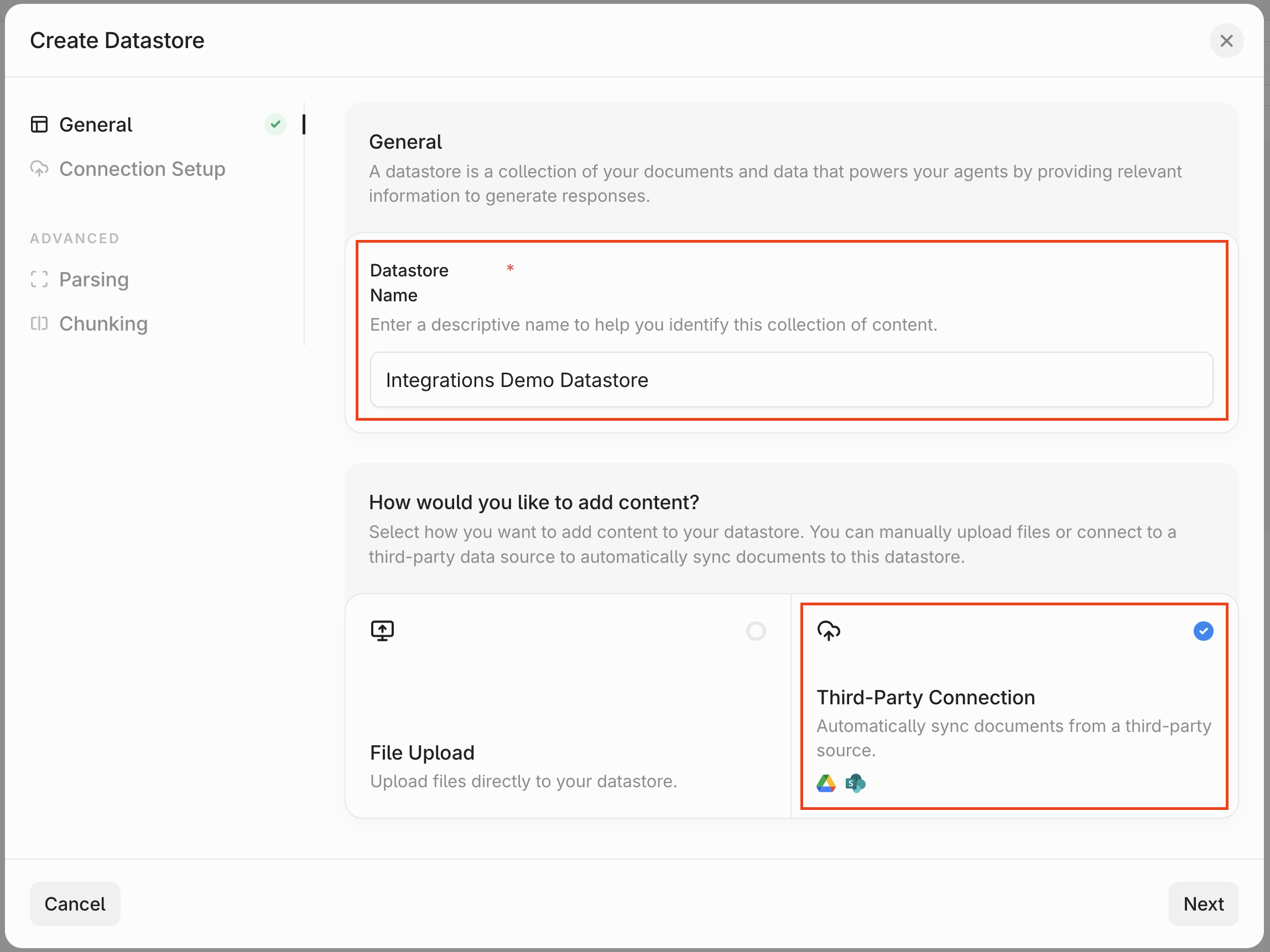Click the General layout icon in sidebar
The image size is (1270, 952).
coord(39,124)
